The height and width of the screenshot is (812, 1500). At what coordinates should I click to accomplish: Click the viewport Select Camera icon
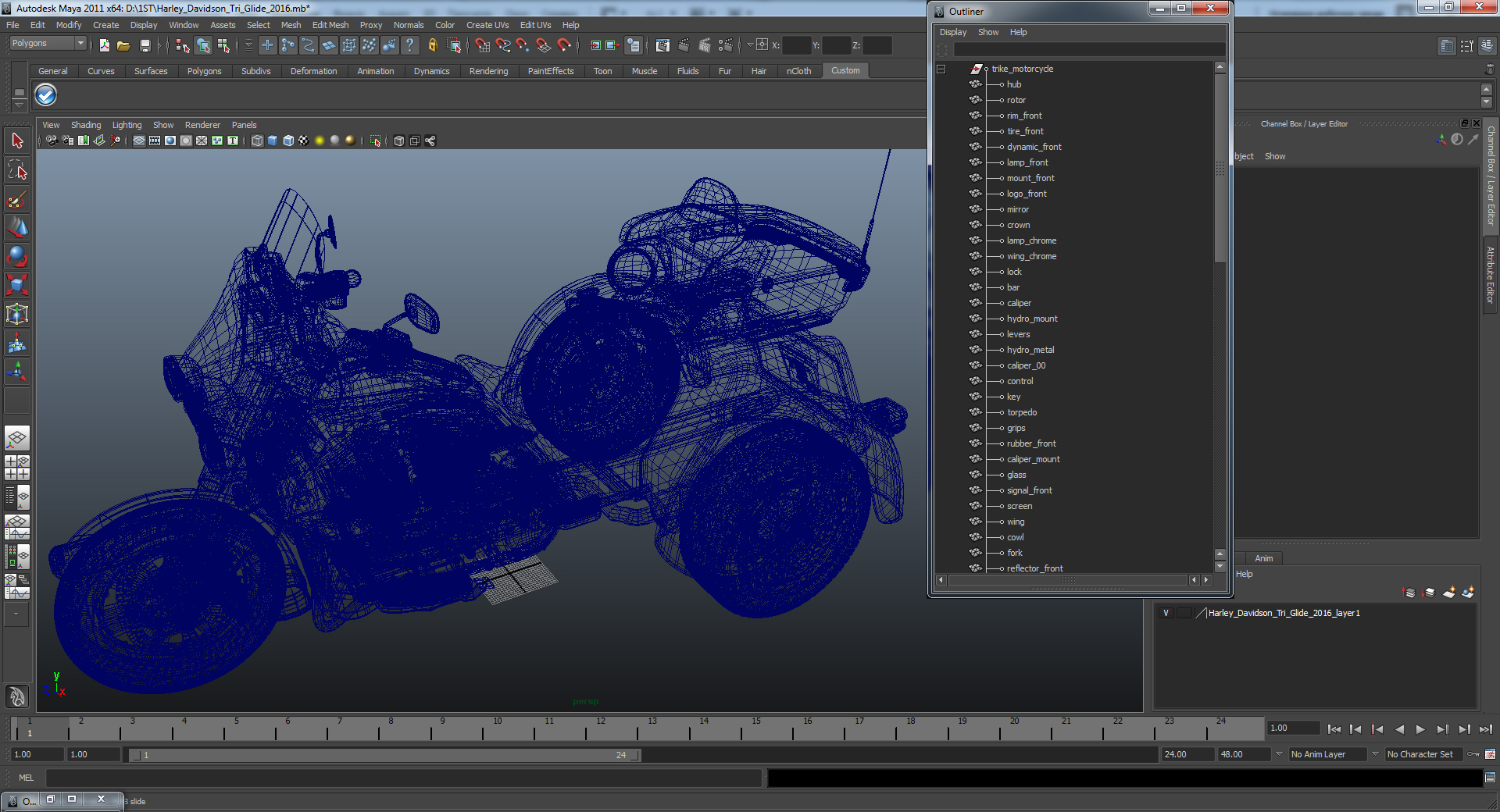coord(52,141)
